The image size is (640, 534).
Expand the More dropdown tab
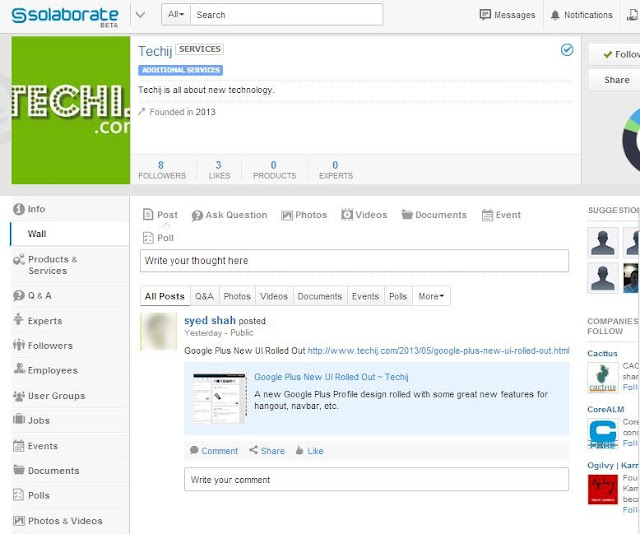click(431, 296)
